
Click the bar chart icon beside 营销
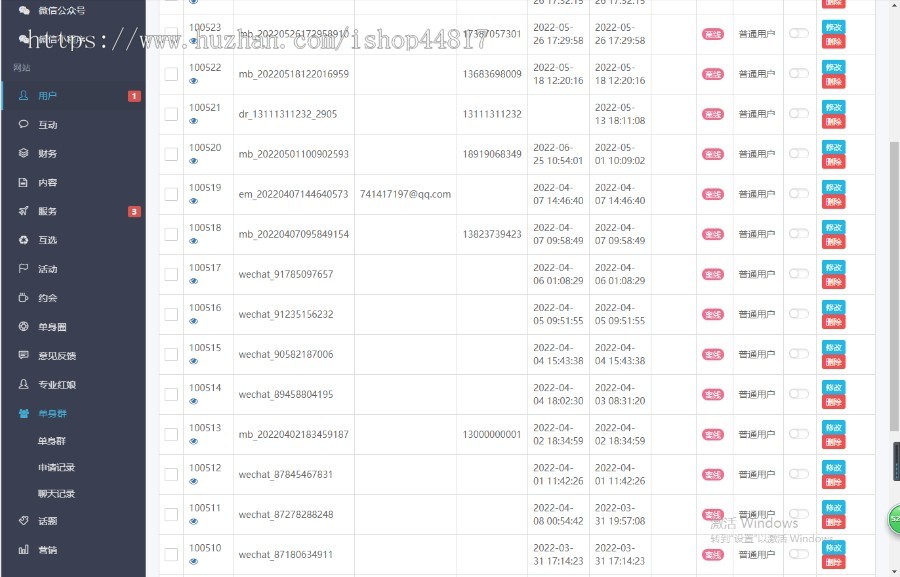(x=24, y=549)
